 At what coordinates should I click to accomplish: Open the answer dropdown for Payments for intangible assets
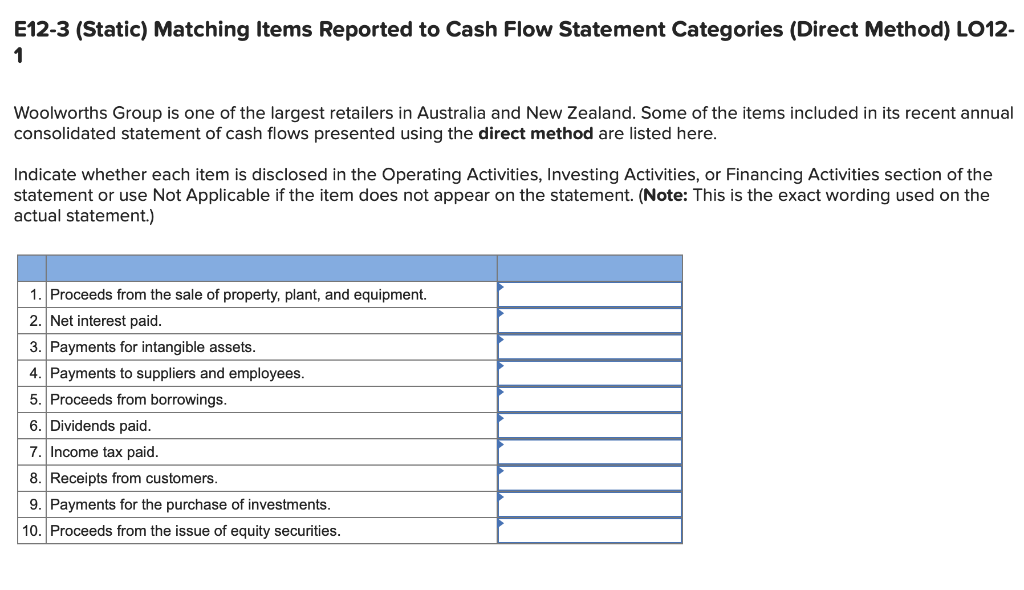click(589, 346)
